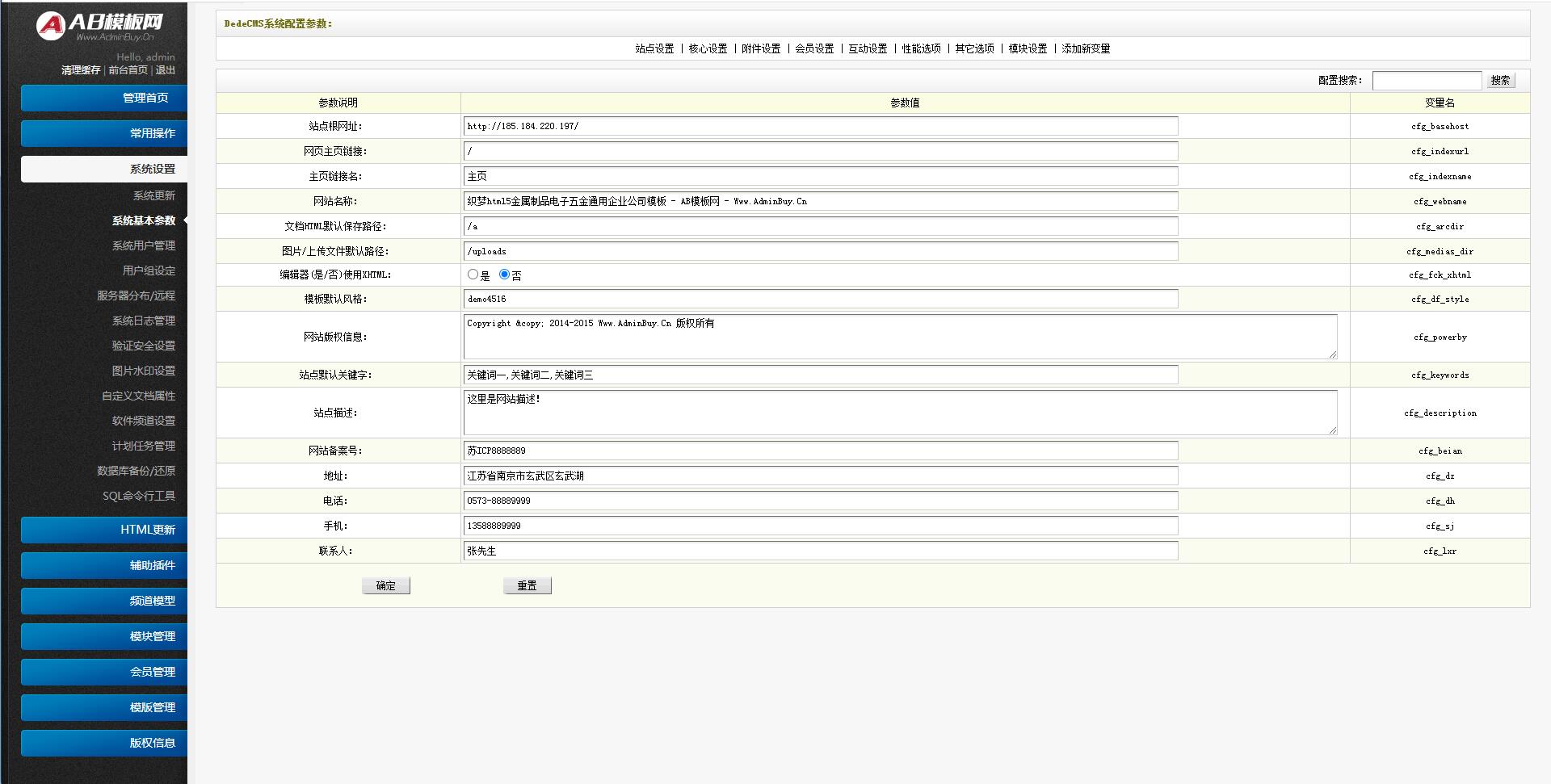This screenshot has width=1551, height=784.
Task: Open SQL命令行工具 in sidebar
Action: tap(138, 496)
